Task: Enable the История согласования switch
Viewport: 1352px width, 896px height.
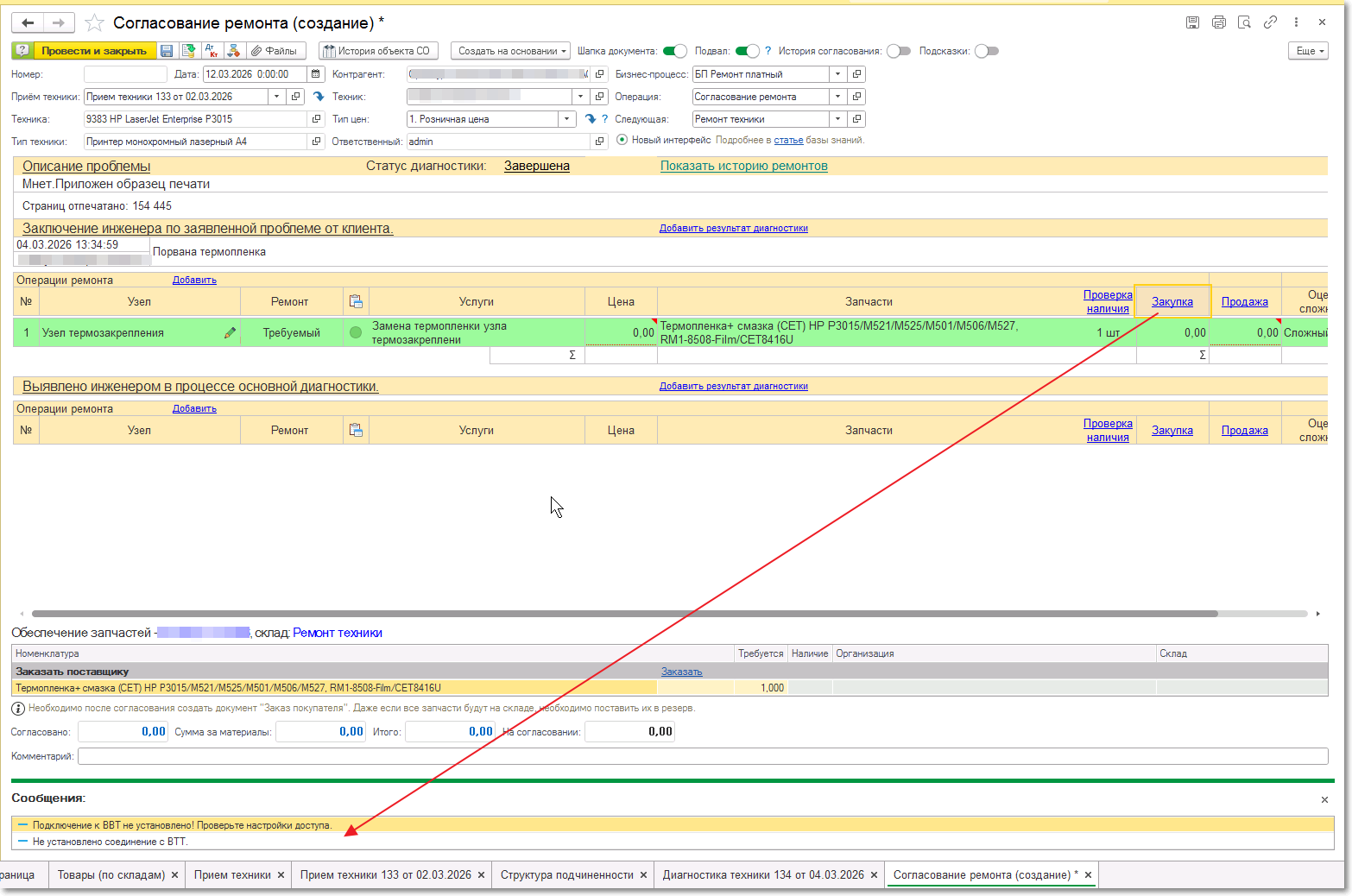Action: (899, 51)
